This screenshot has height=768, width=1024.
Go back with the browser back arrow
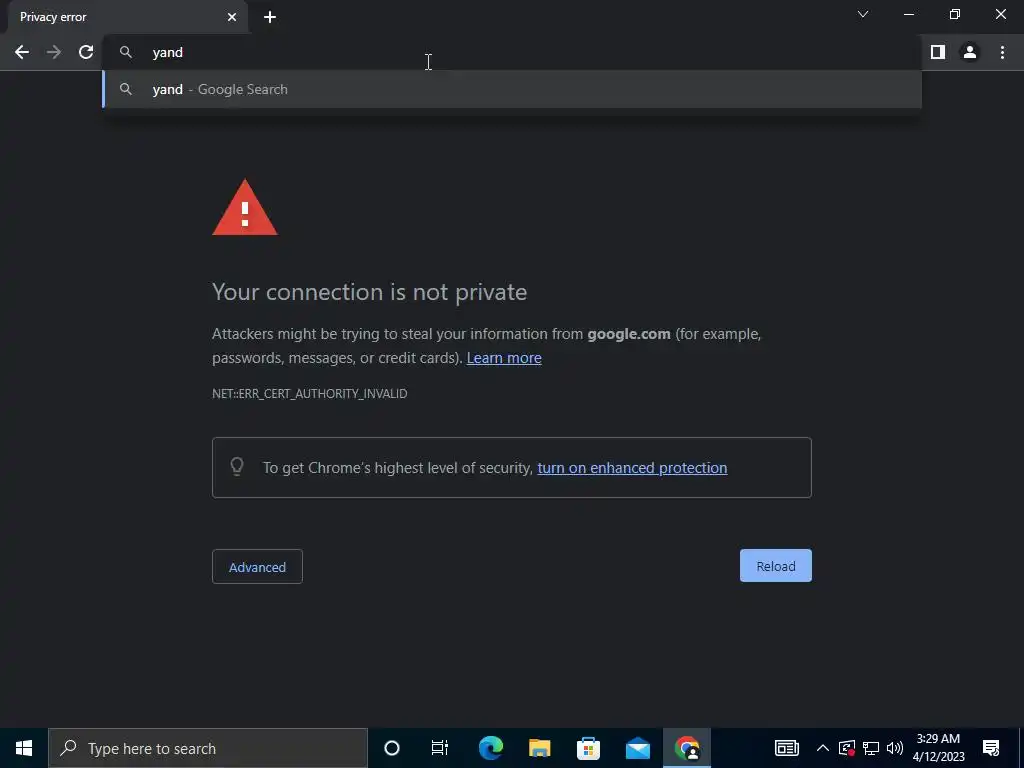(x=22, y=52)
